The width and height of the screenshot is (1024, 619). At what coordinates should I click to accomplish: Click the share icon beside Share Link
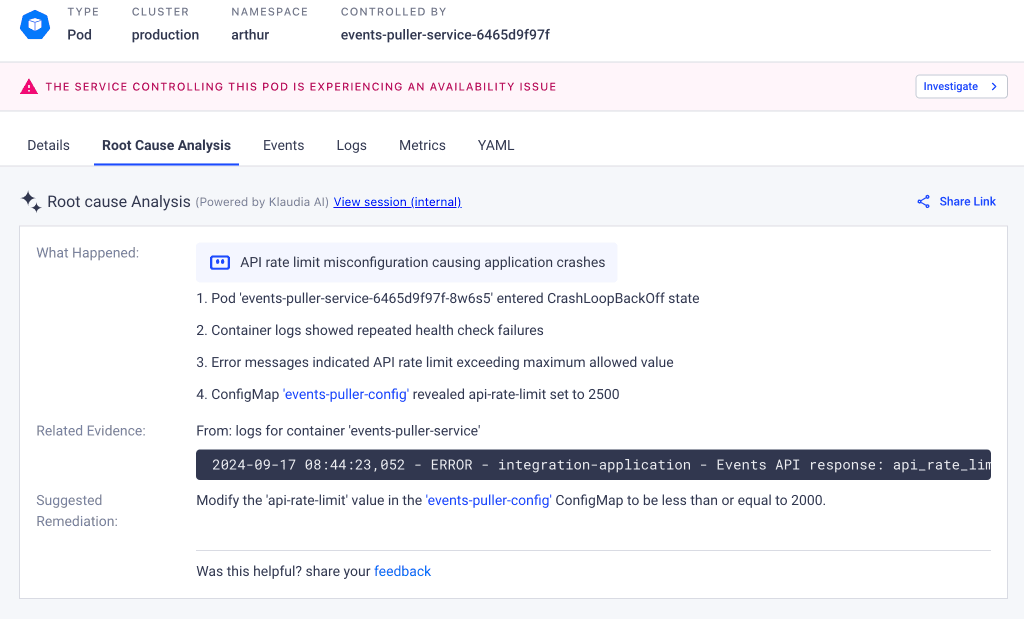tap(922, 201)
